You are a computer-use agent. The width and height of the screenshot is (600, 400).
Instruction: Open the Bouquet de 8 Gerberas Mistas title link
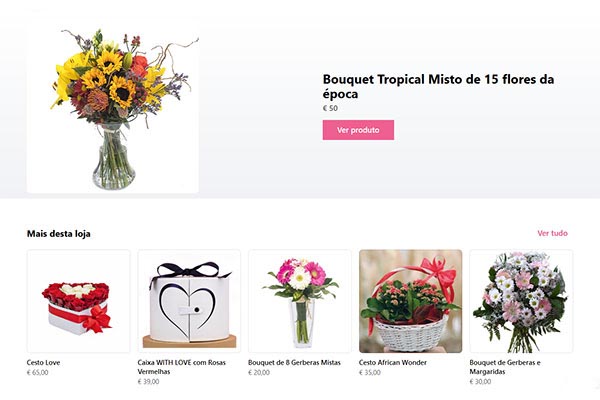pyautogui.click(x=294, y=362)
